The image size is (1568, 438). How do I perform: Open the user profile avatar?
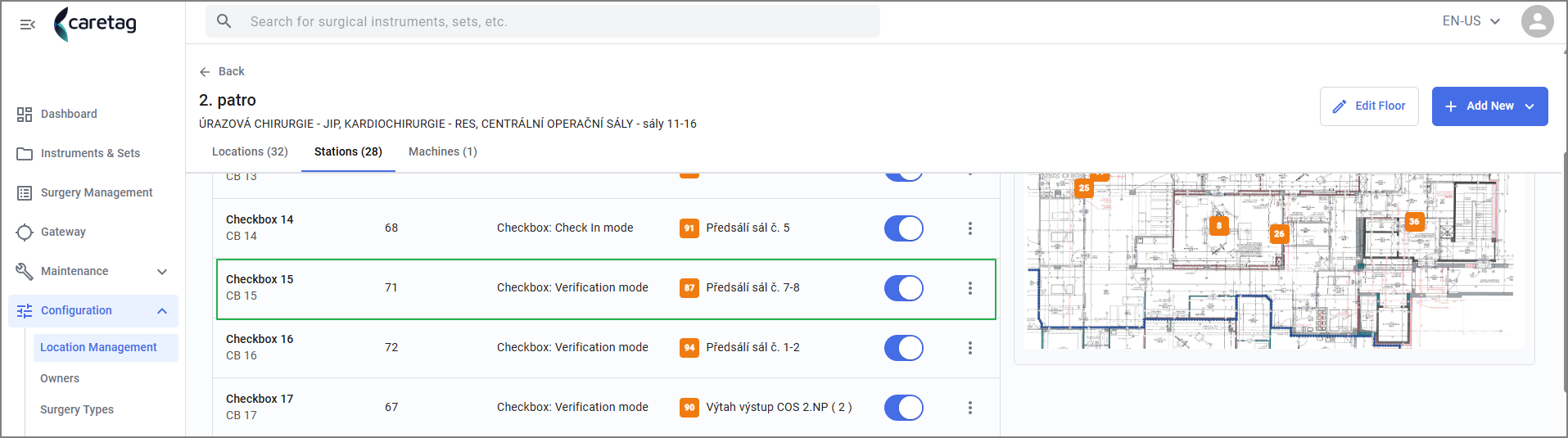tap(1537, 21)
